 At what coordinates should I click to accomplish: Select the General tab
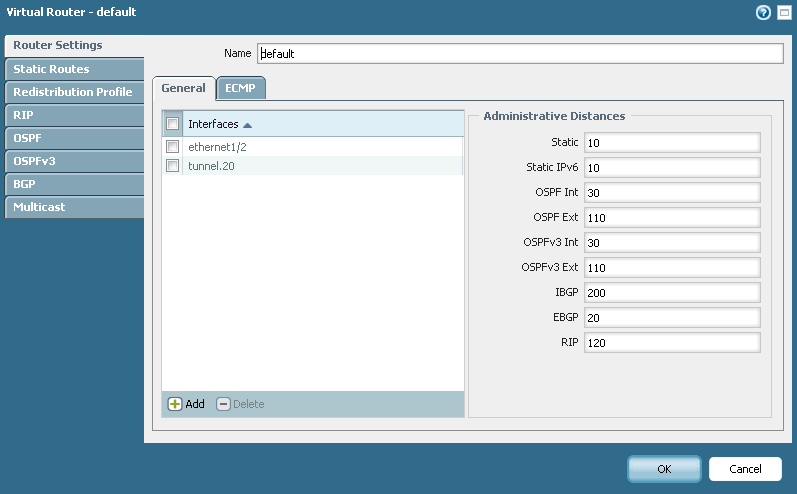click(x=183, y=88)
